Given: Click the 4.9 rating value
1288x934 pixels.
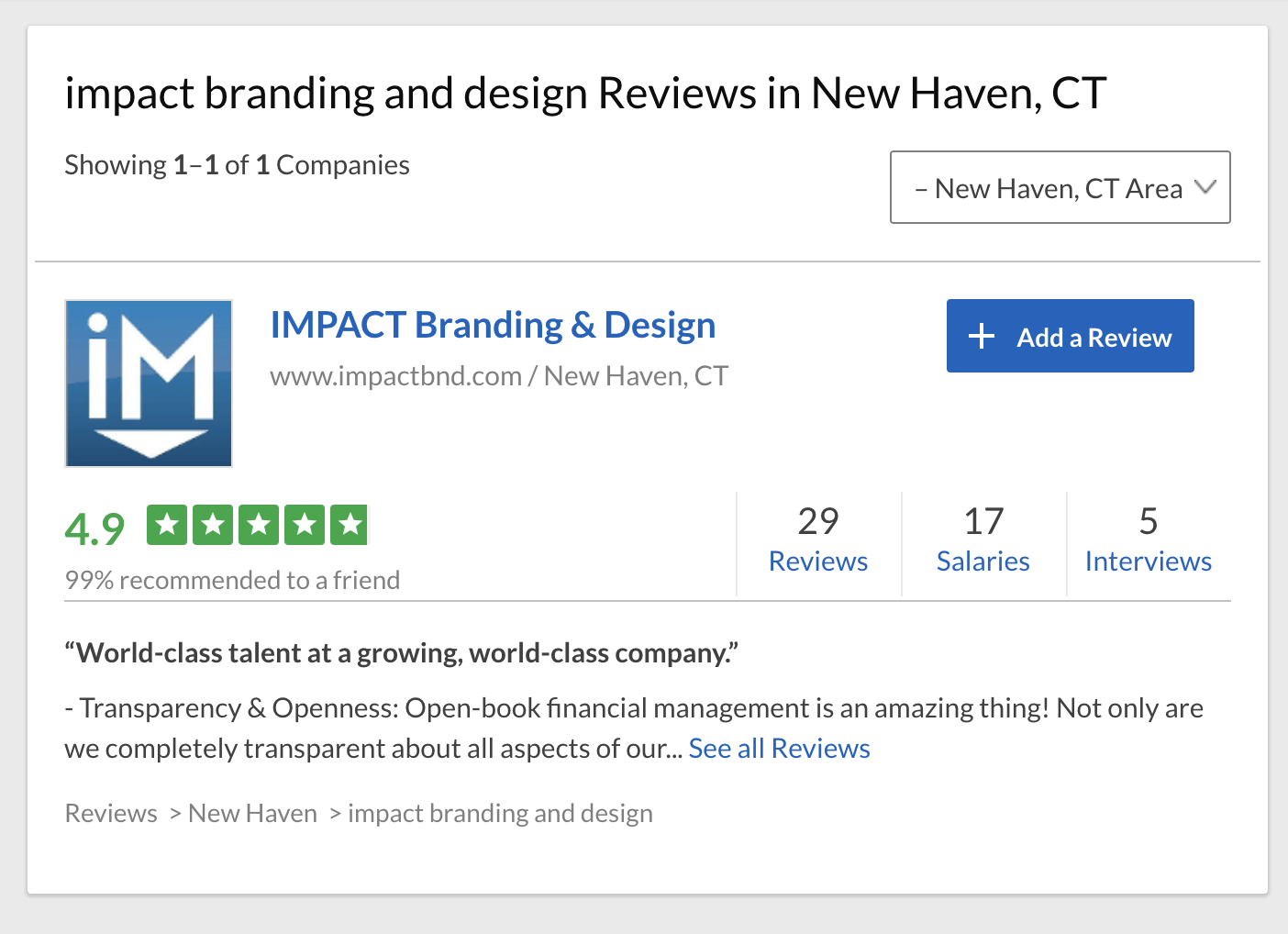Looking at the screenshot, I should pyautogui.click(x=94, y=528).
